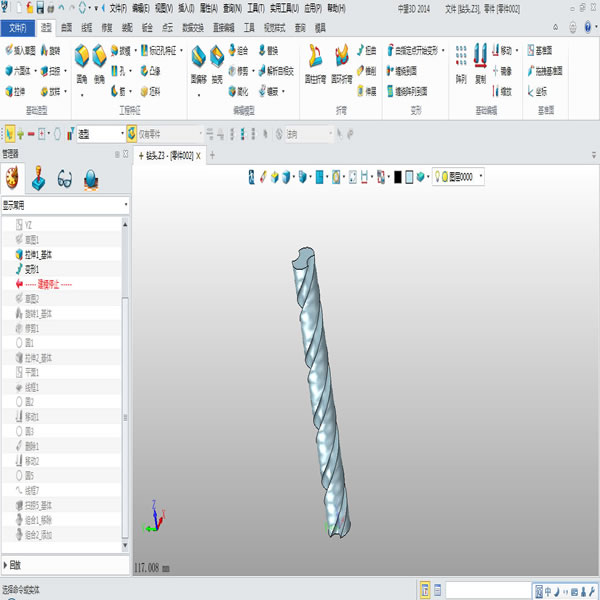
Task: Add new document tab with plus button
Action: pyautogui.click(x=140, y=155)
